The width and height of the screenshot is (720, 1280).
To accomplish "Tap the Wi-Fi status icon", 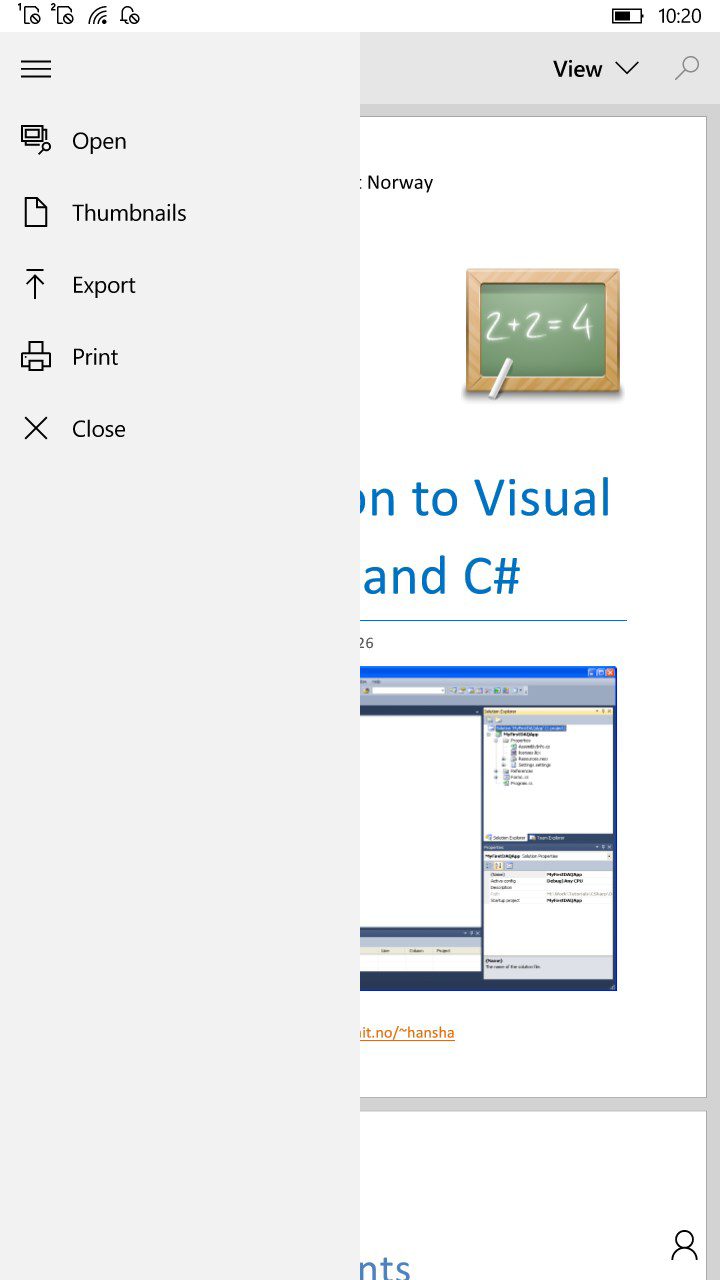I will tap(97, 15).
